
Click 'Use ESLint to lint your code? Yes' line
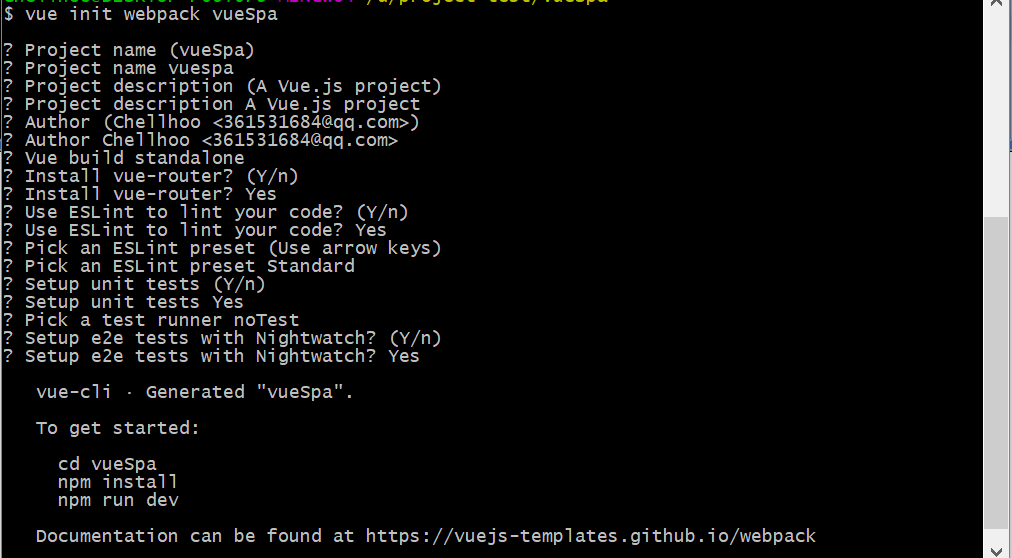click(x=205, y=230)
